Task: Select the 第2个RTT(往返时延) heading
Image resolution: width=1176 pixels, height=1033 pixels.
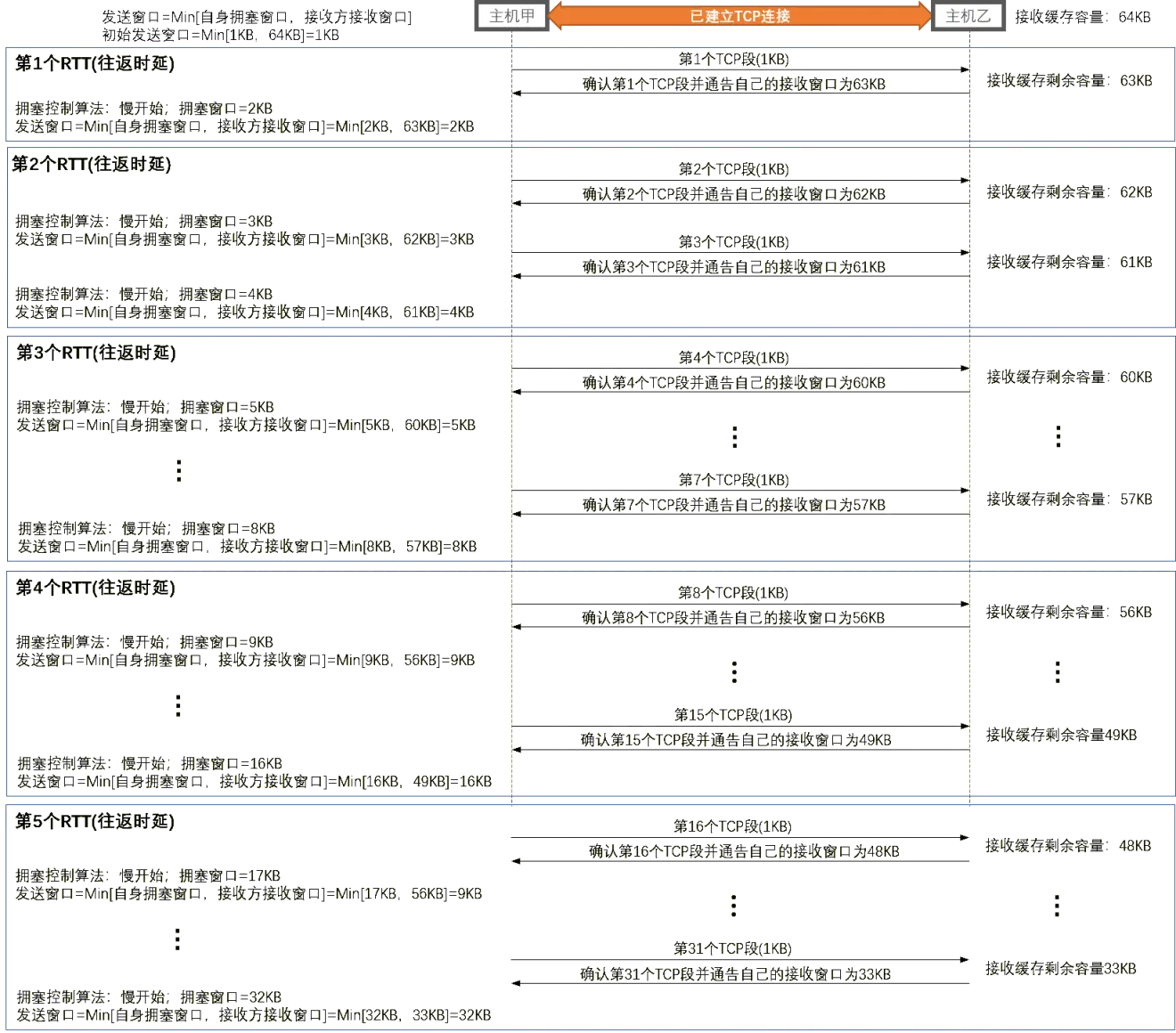Action: point(91,164)
